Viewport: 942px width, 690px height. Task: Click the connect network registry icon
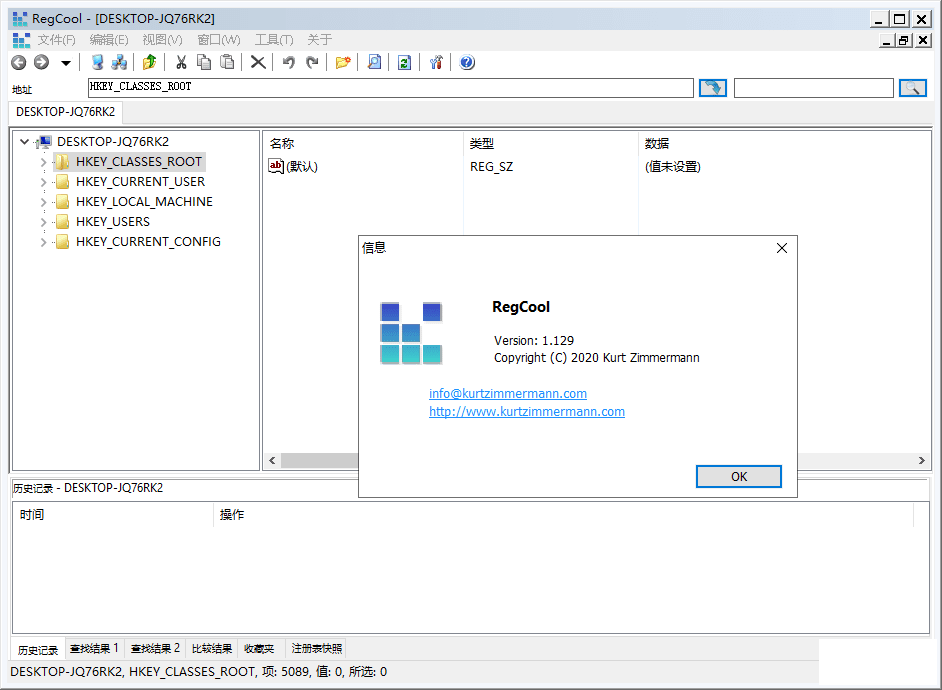[x=120, y=62]
